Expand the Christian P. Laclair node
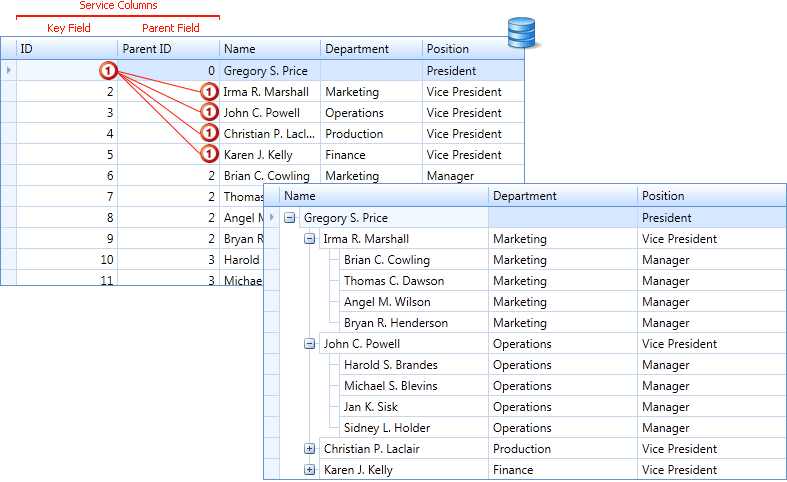Image resolution: width=787 pixels, height=482 pixels. coord(310,449)
